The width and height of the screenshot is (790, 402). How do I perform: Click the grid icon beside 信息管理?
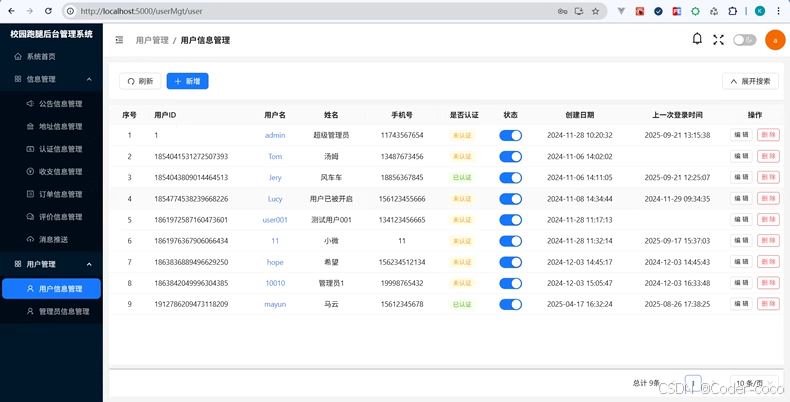tap(18, 79)
